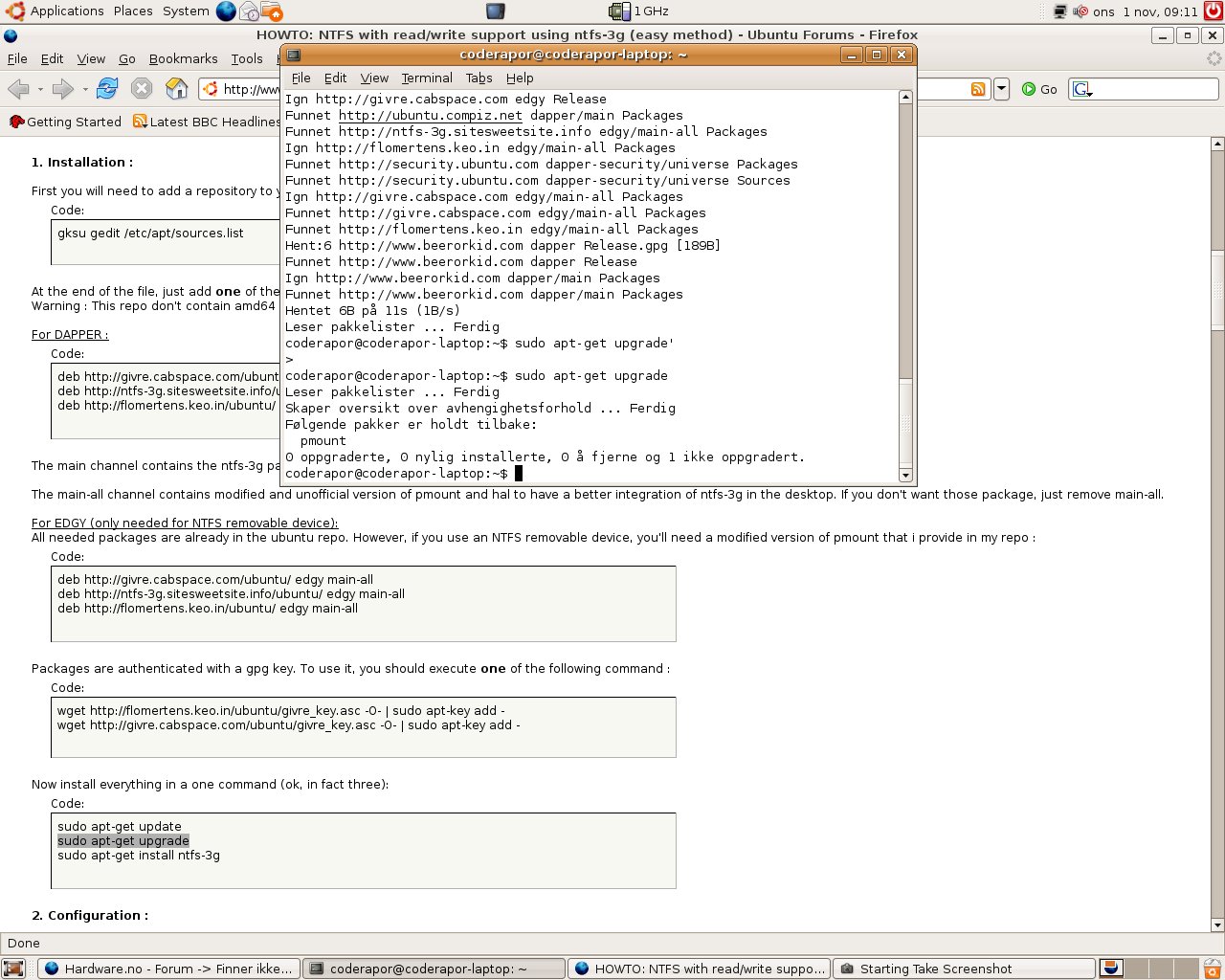Click the muted volume tray icon
This screenshot has height=980, width=1225.
click(1080, 11)
